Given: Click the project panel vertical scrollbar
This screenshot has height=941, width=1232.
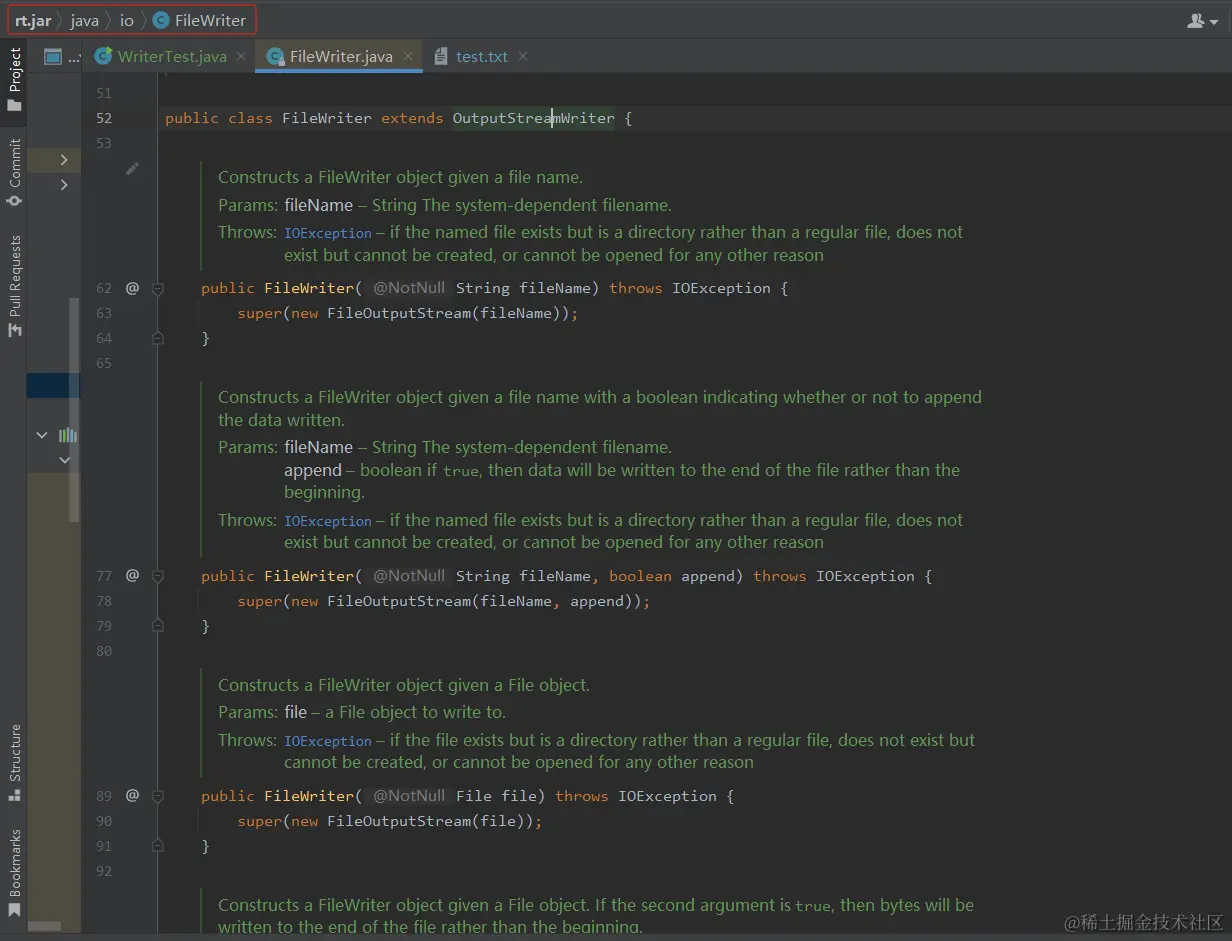Looking at the screenshot, I should (x=74, y=410).
